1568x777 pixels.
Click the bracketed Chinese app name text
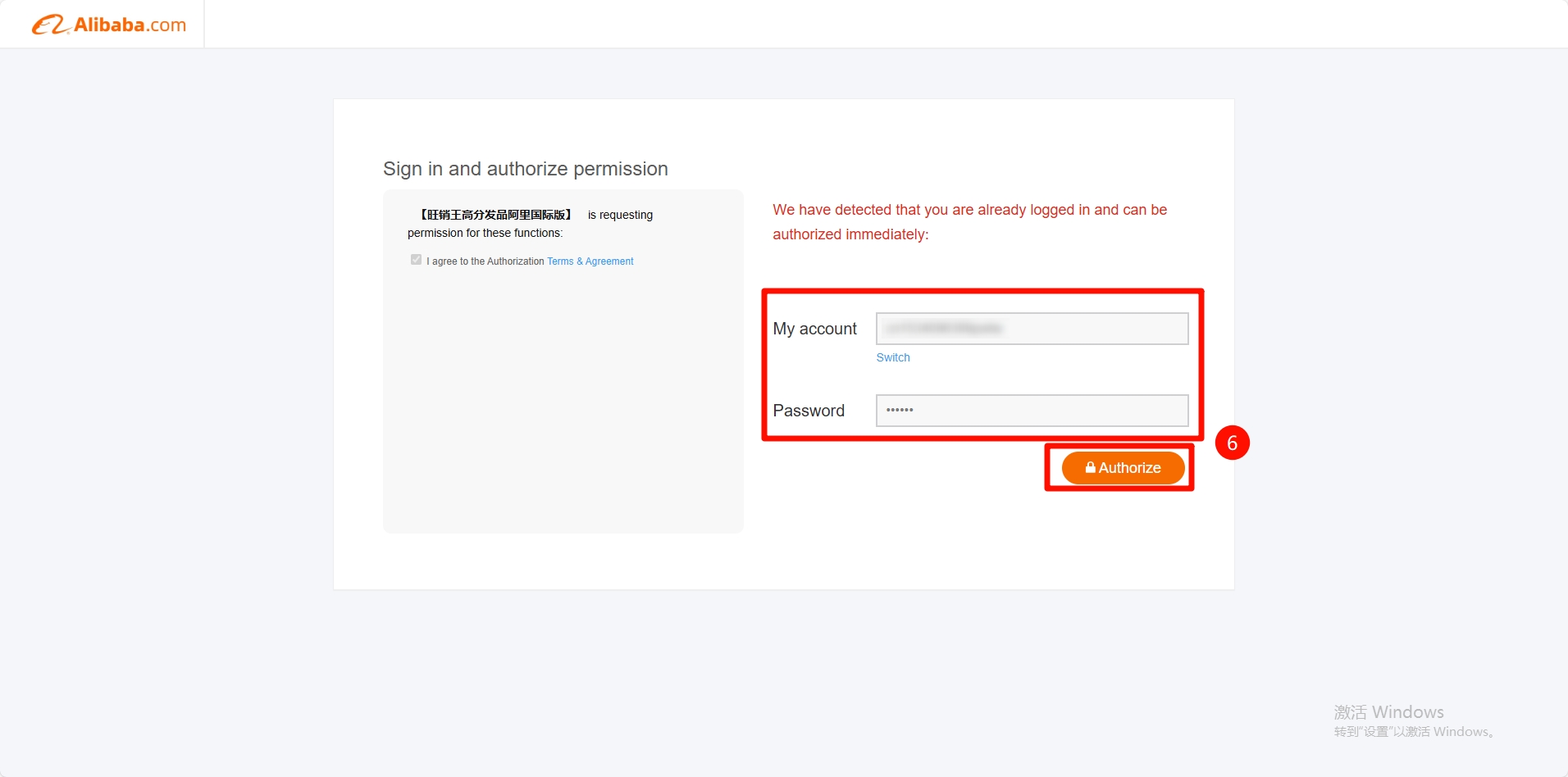[495, 215]
